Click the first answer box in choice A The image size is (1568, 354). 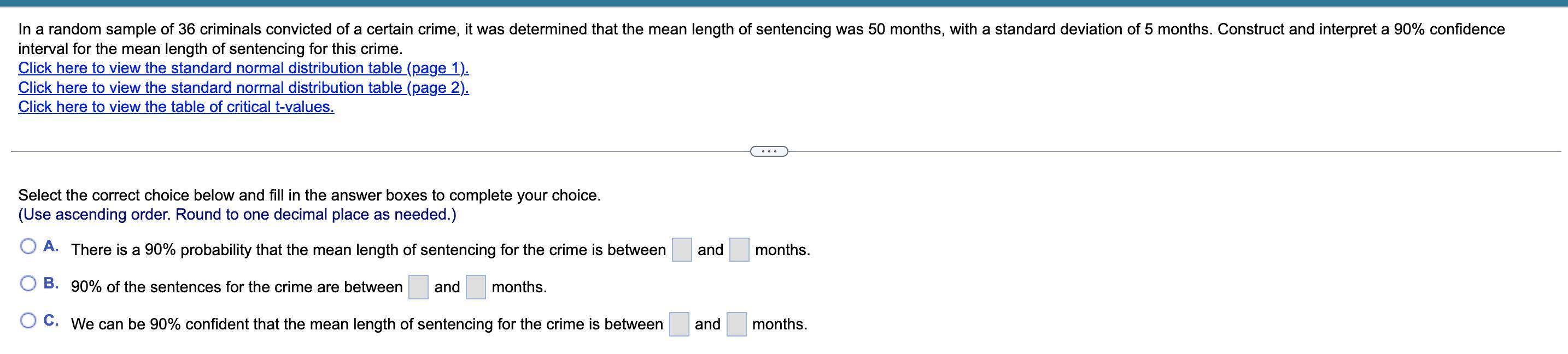(x=681, y=250)
